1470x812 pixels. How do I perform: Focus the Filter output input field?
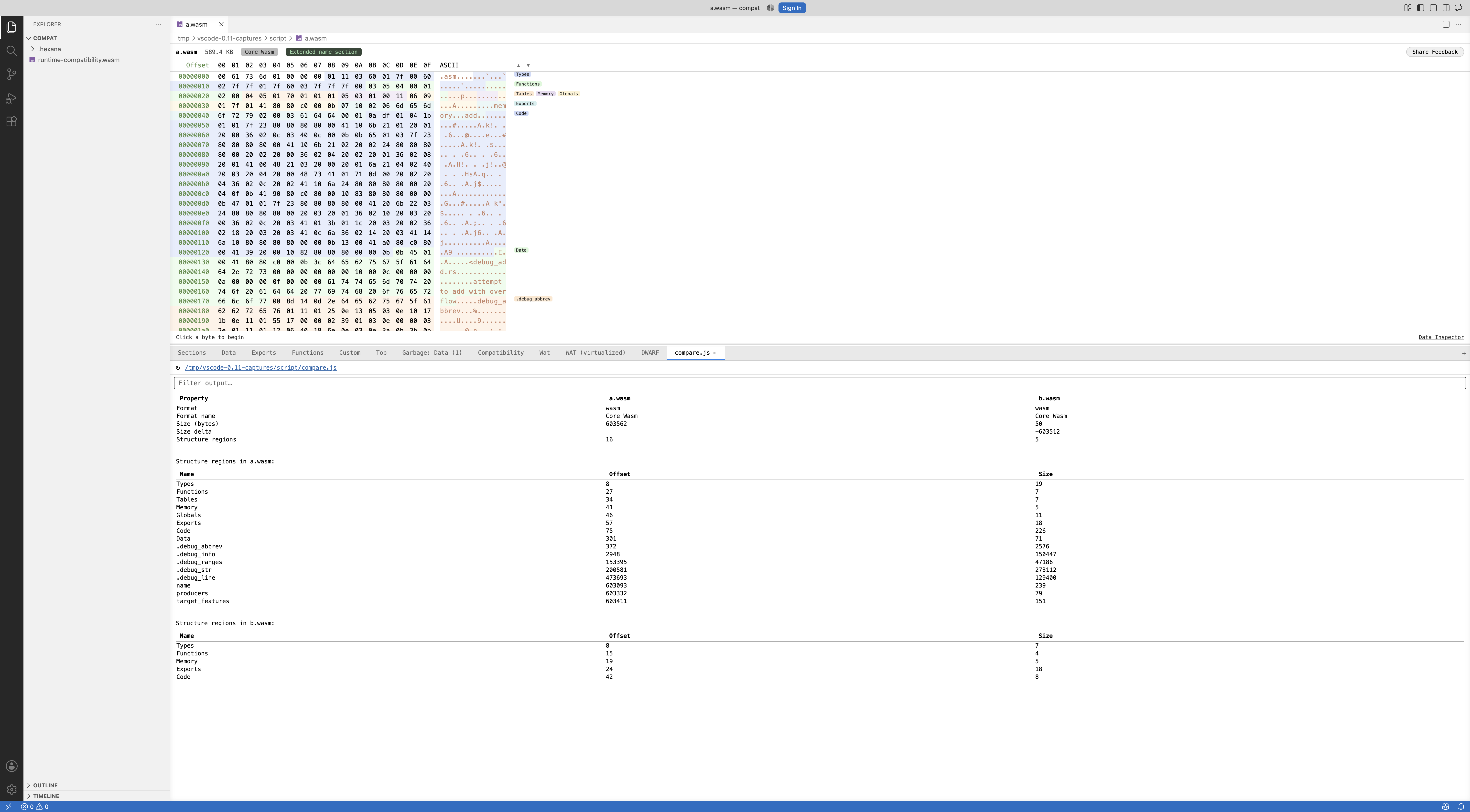click(x=820, y=383)
